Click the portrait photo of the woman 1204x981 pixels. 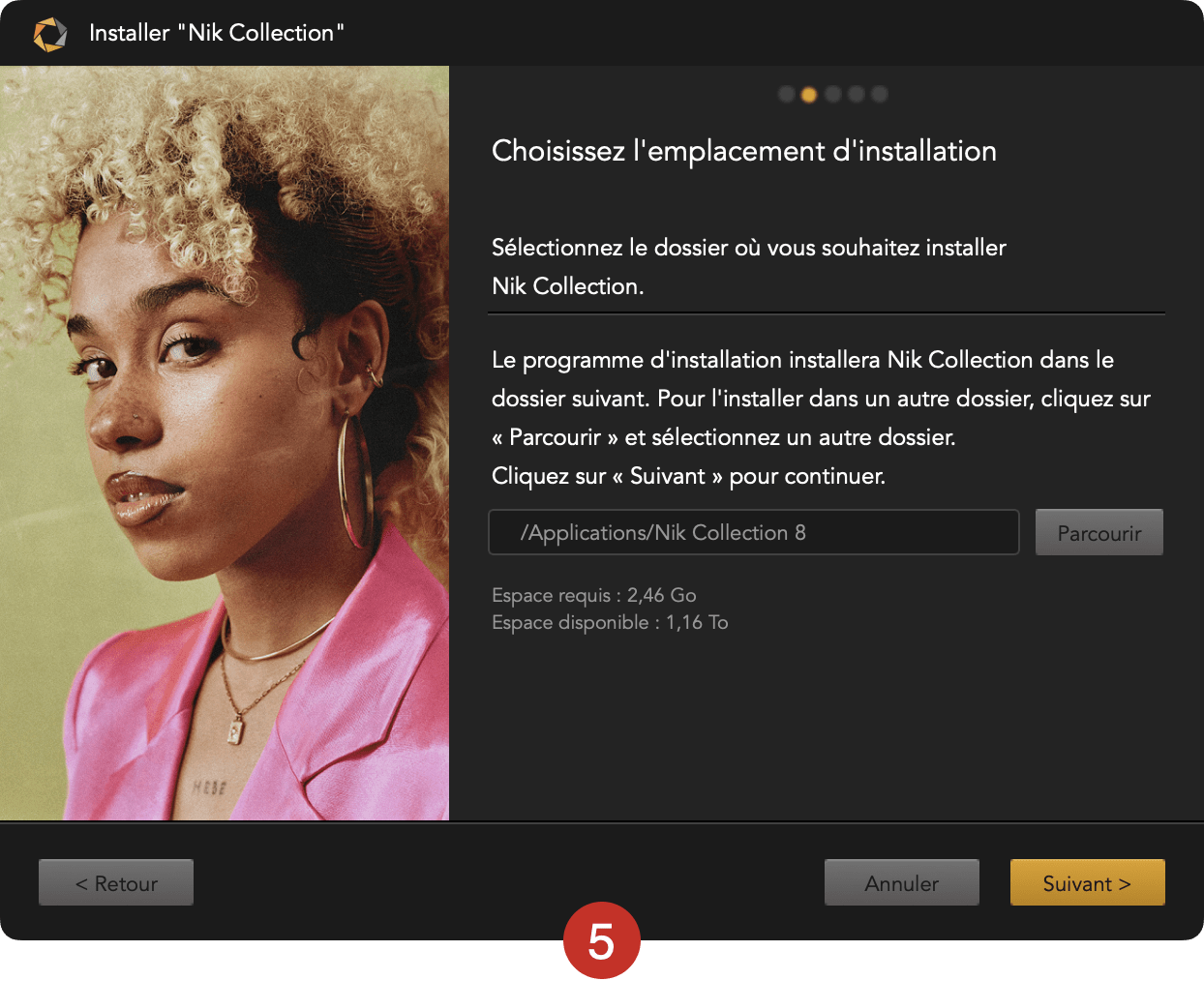point(225,443)
